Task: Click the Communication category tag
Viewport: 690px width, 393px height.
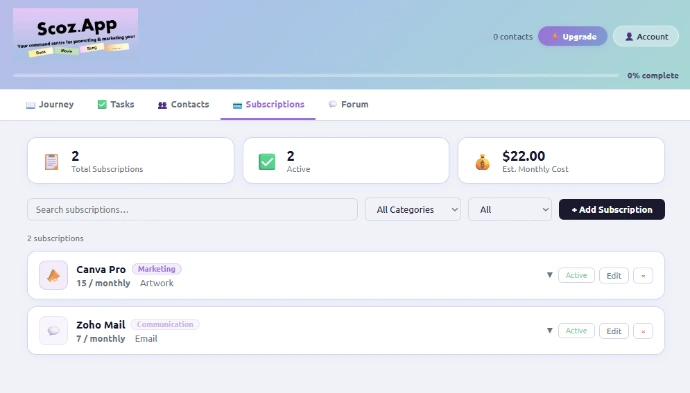Action: click(165, 324)
